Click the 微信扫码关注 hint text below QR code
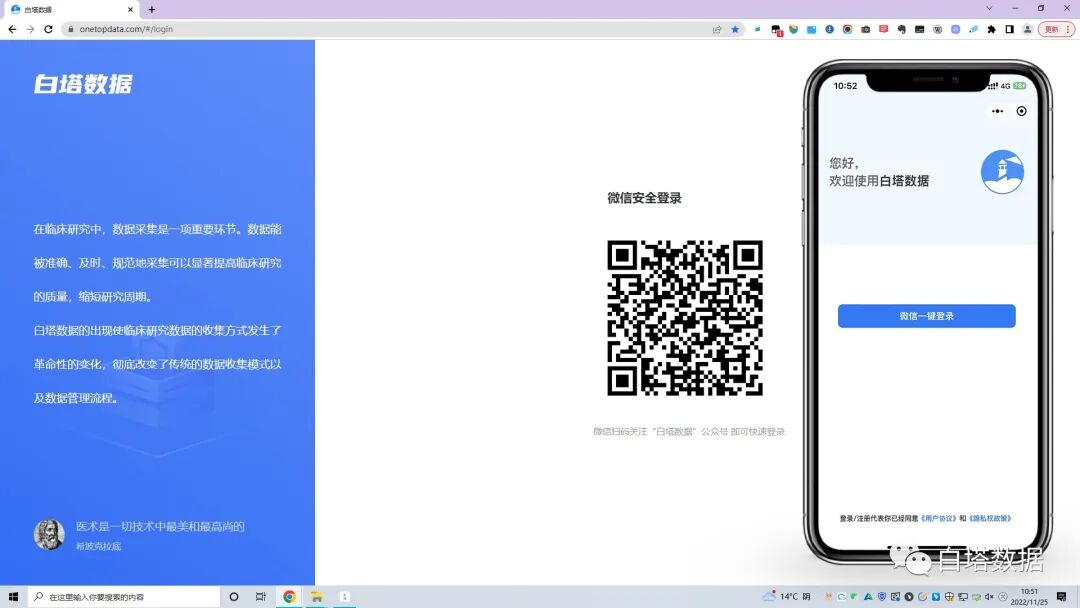The height and width of the screenshot is (608, 1080). 689,432
